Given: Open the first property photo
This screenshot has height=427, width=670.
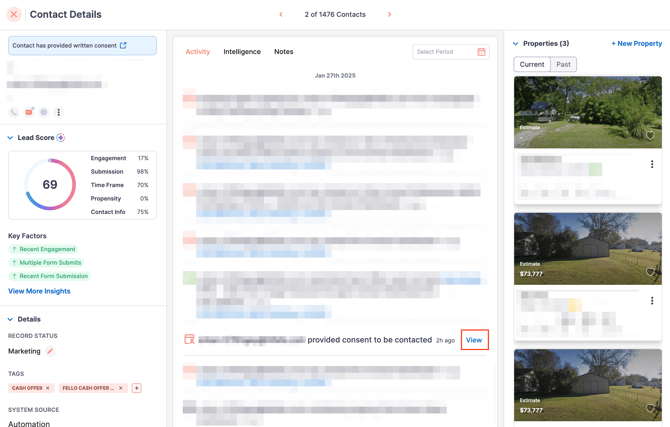Looking at the screenshot, I should pyautogui.click(x=588, y=112).
